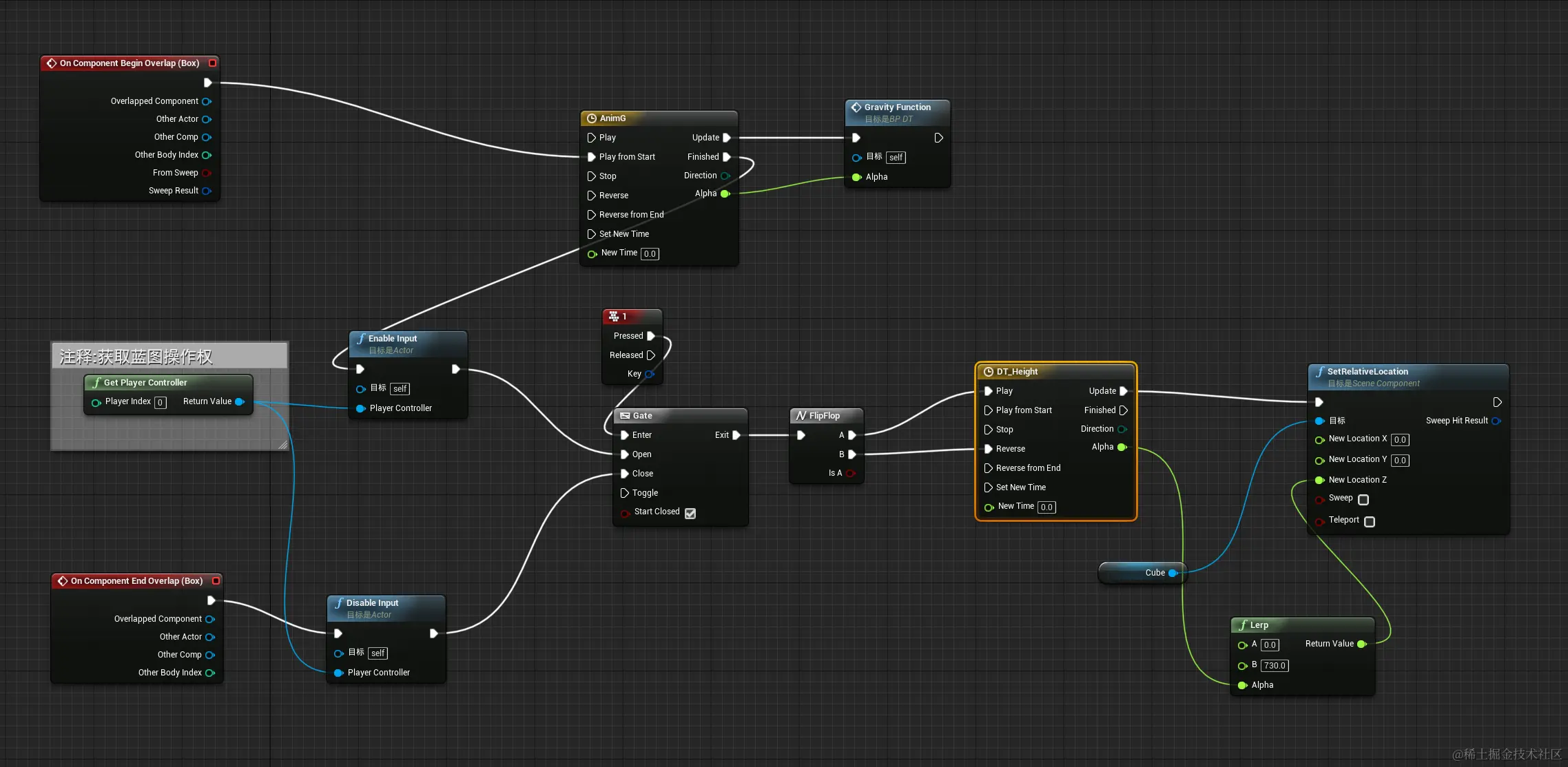The width and height of the screenshot is (1568, 767).
Task: Click red delegate pin on Begin Overlap event
Action: click(x=213, y=63)
